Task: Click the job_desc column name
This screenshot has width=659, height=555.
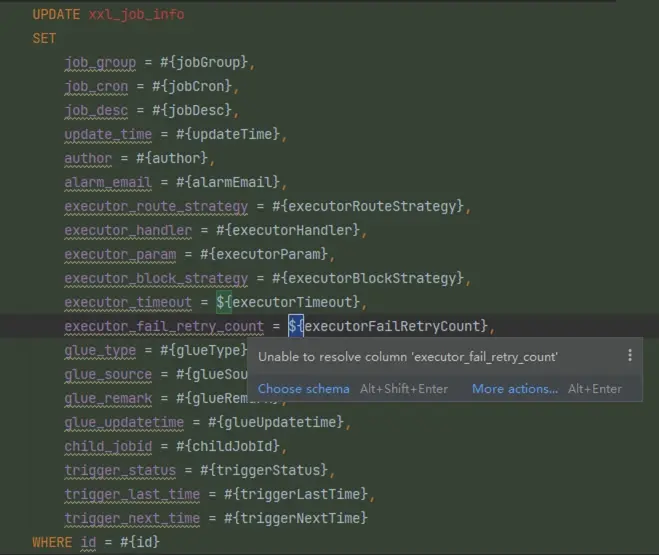Action: [x=96, y=110]
